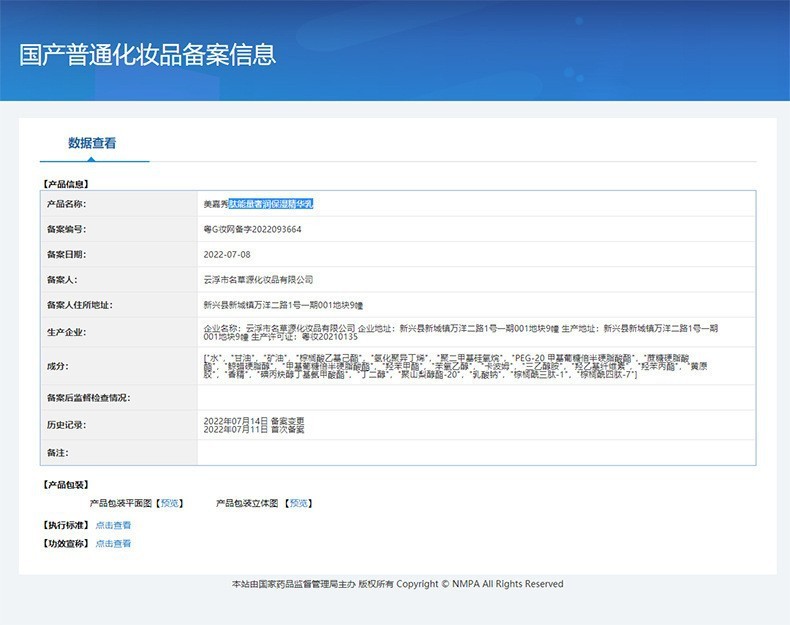This screenshot has height=625, width=790.
Task: Click the 备注 row label
Action: point(58,453)
